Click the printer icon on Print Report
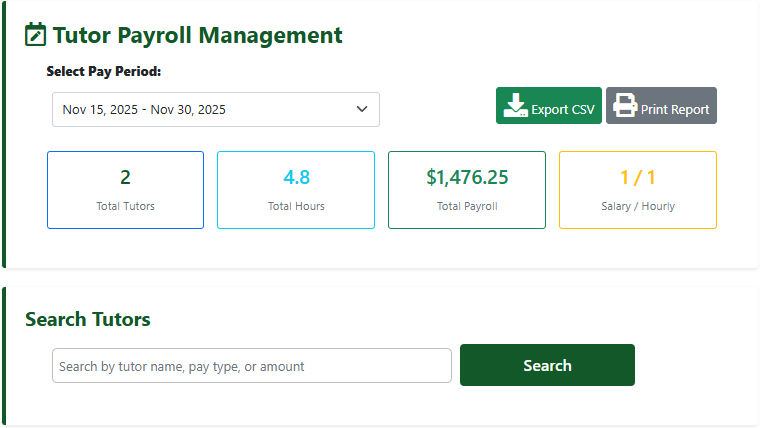 [x=625, y=106]
